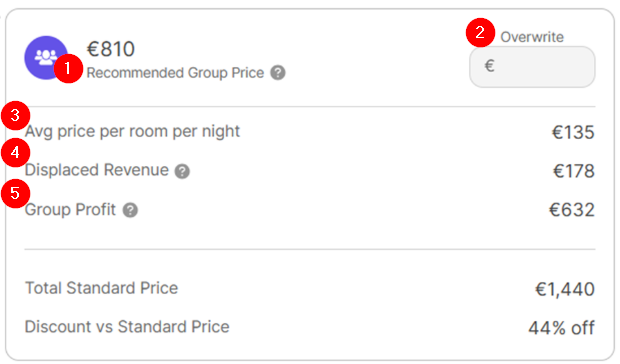
Task: Select the €1,440 total standard price
Action: [x=565, y=289]
